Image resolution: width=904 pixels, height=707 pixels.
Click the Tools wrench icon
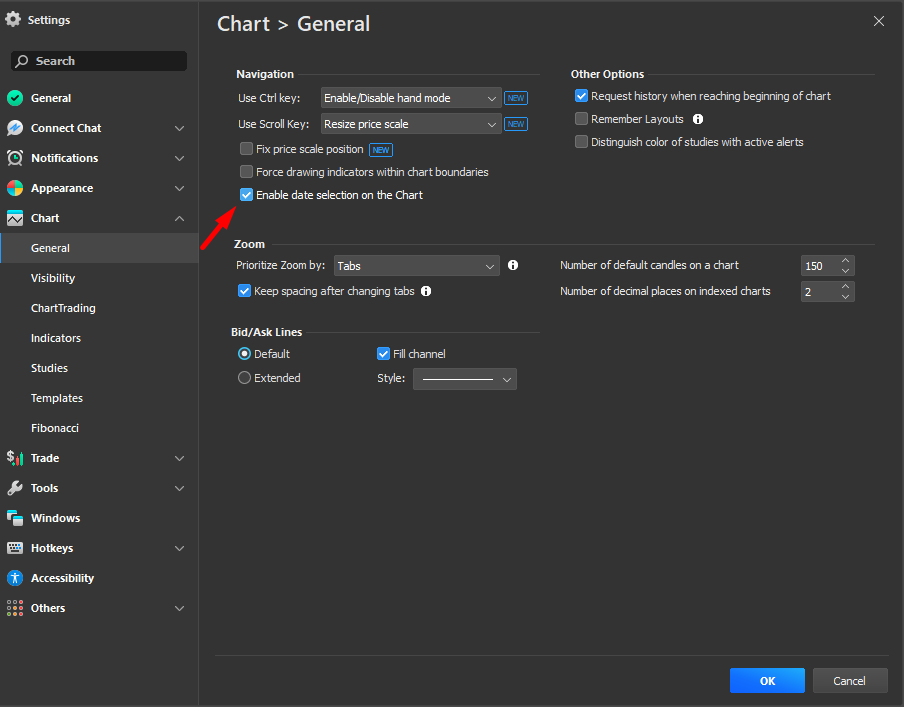(x=15, y=488)
